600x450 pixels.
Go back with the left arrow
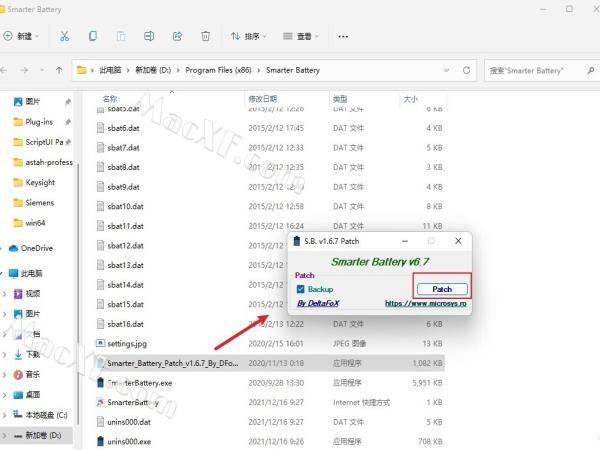4,70
